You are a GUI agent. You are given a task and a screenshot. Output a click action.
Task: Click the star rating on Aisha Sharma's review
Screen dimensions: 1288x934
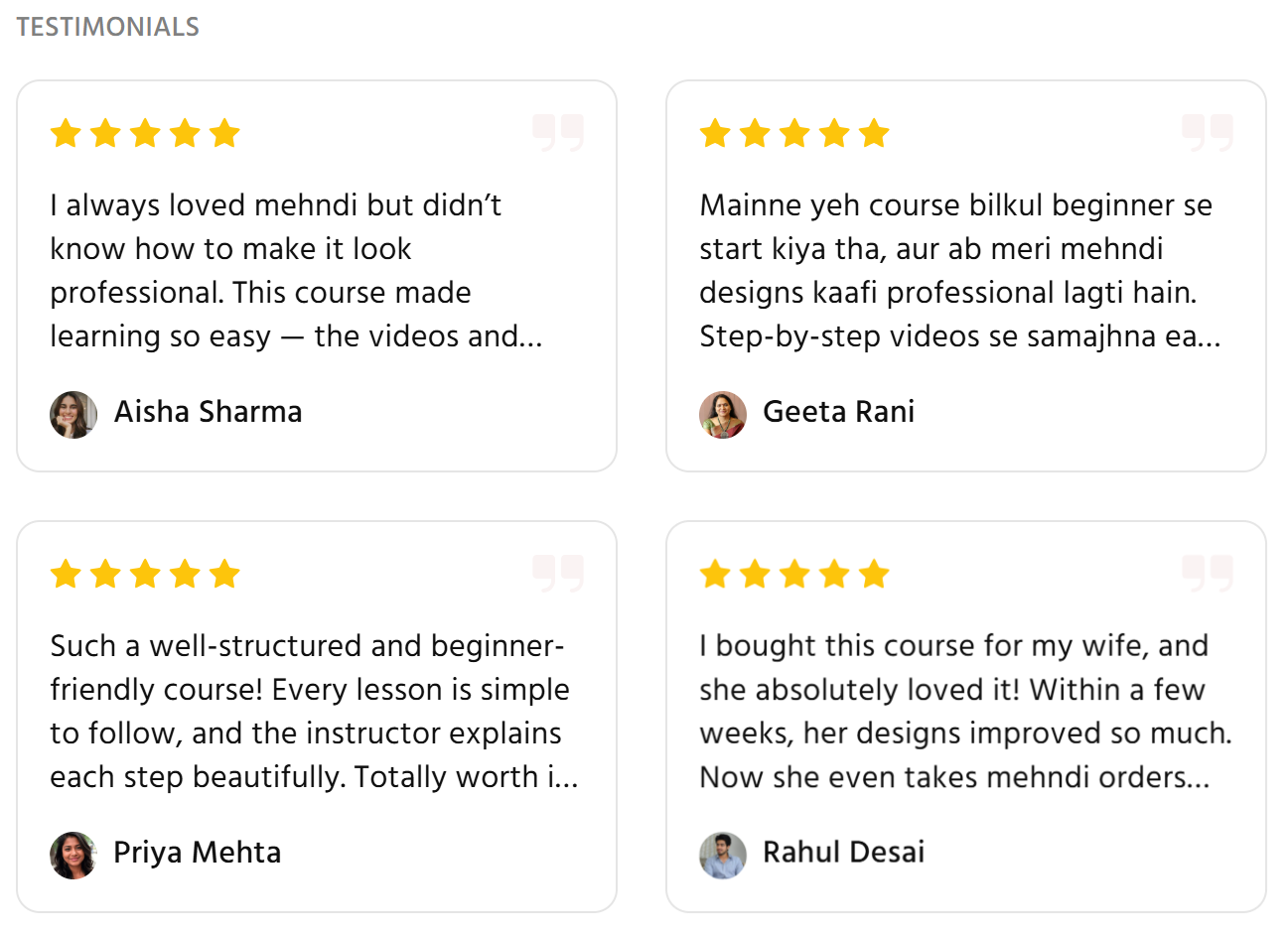145,133
